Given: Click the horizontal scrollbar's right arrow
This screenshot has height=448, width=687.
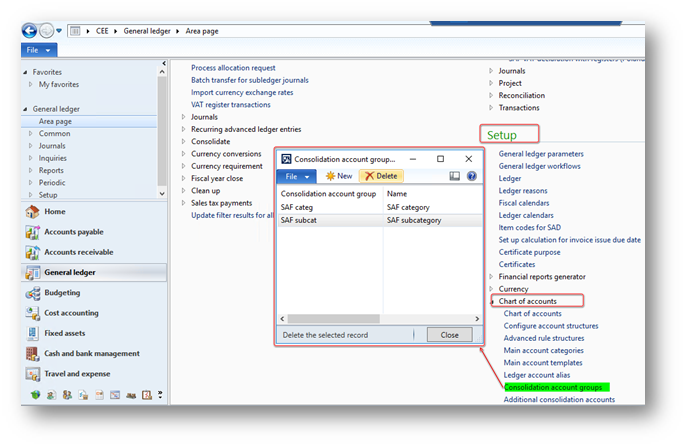Looking at the screenshot, I should pyautogui.click(x=477, y=319).
